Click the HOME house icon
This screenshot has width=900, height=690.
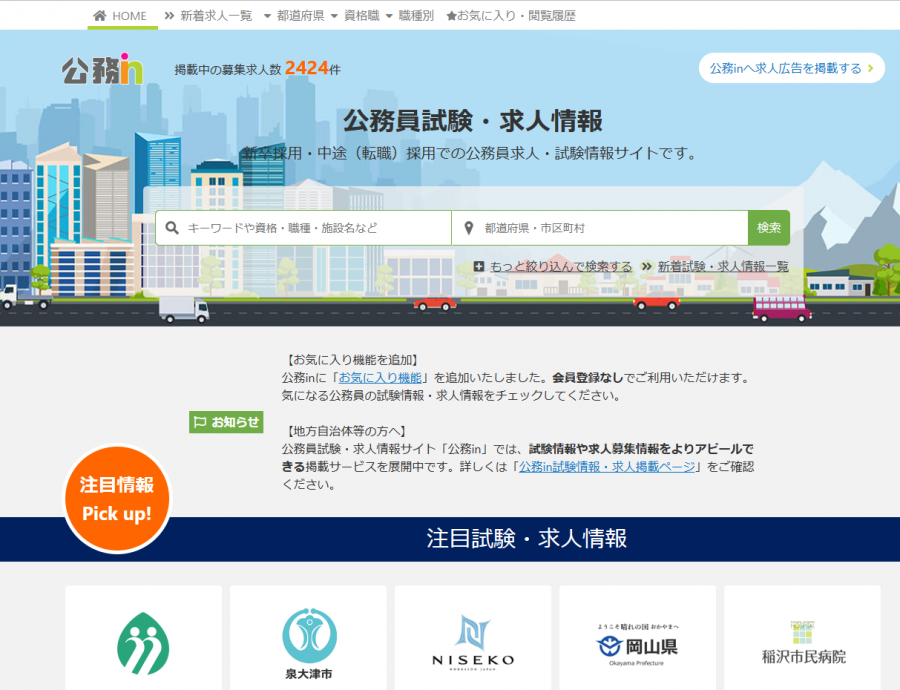(x=98, y=15)
